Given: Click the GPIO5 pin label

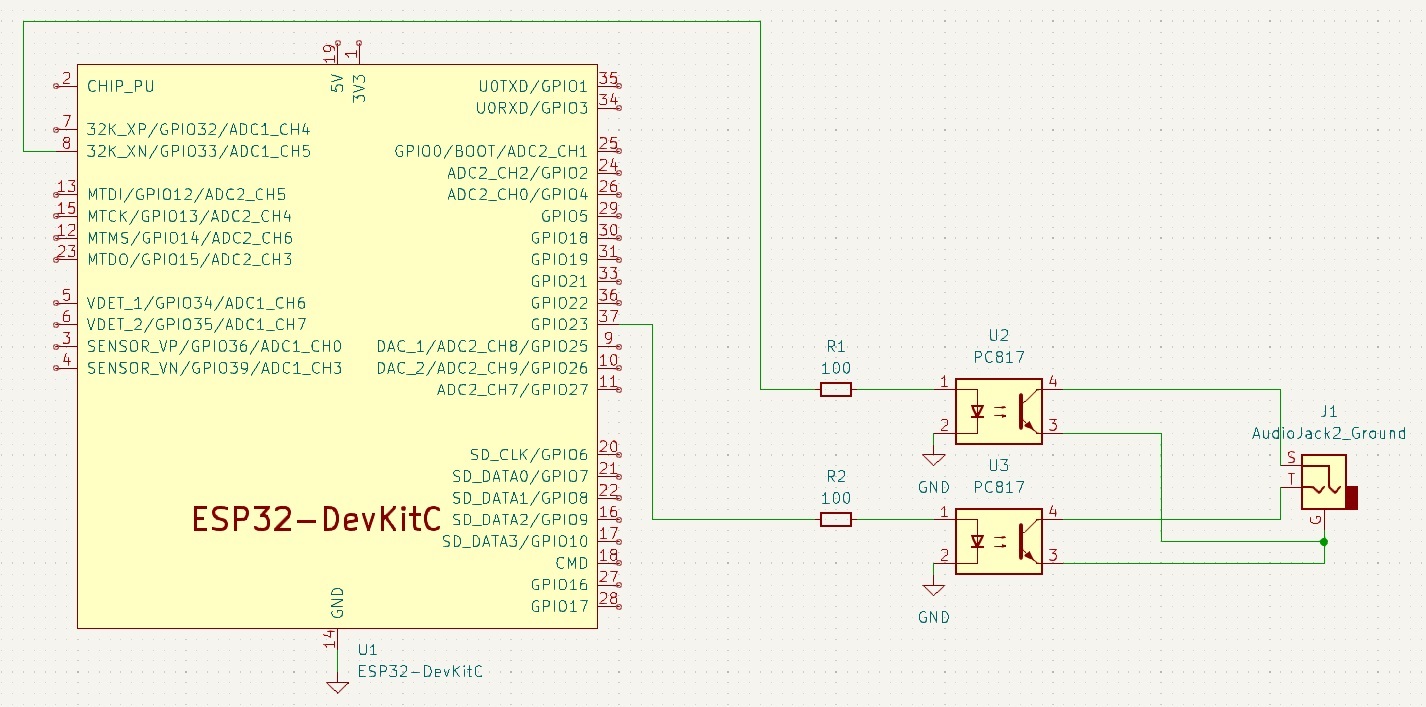Looking at the screenshot, I should pyautogui.click(x=565, y=216).
